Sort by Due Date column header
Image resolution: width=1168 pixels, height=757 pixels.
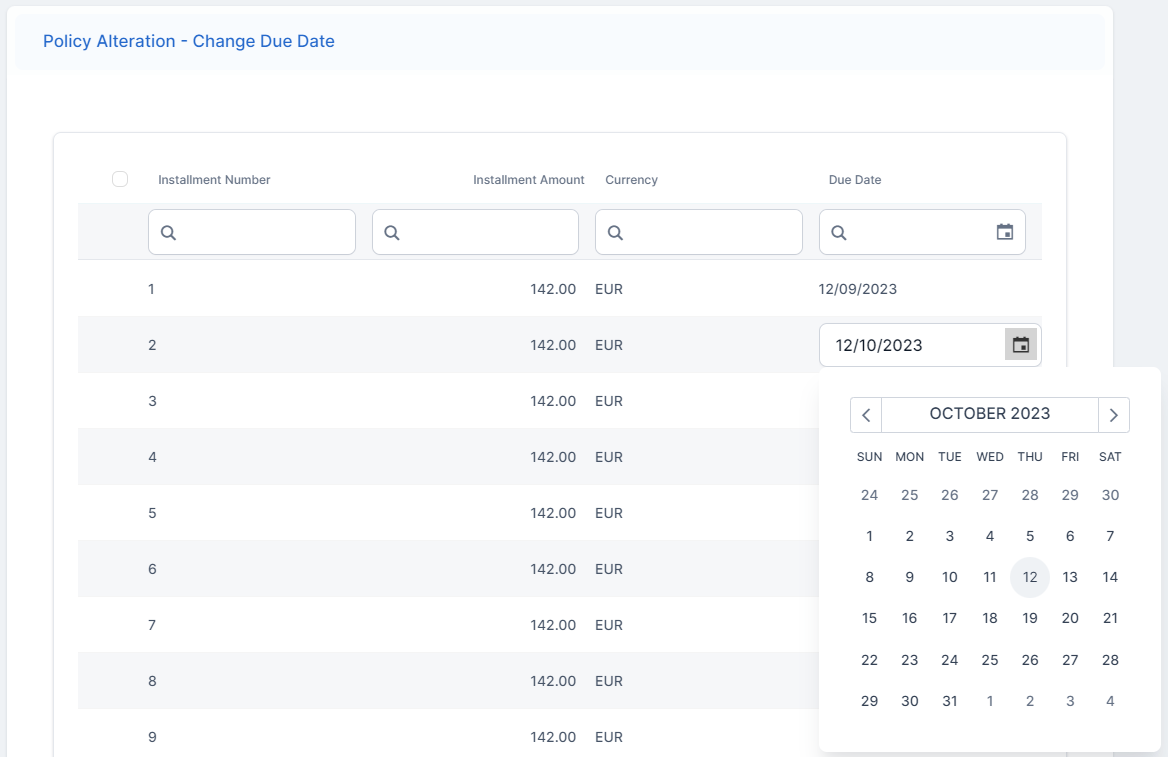point(855,180)
